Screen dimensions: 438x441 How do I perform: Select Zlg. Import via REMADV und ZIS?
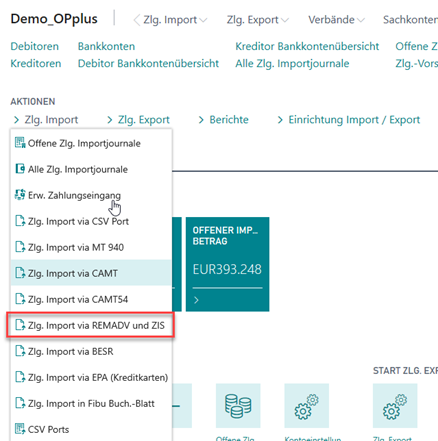click(91, 325)
